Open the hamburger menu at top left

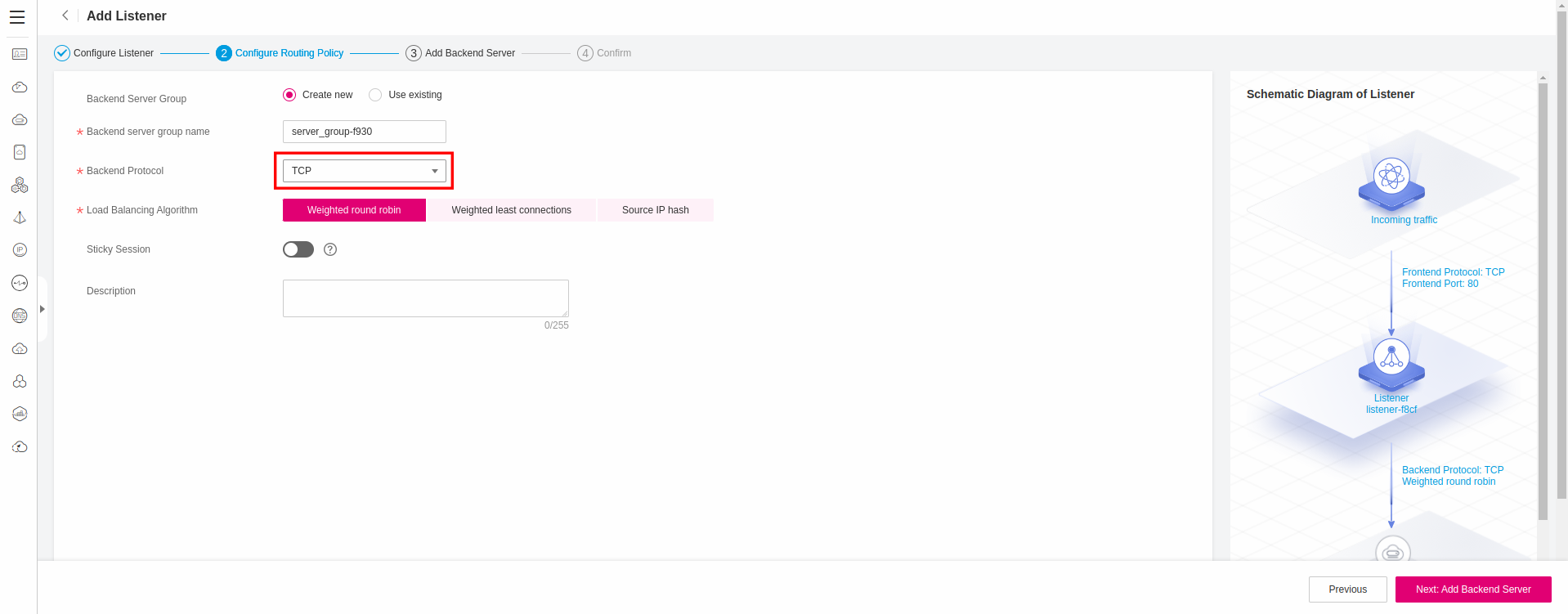click(17, 17)
